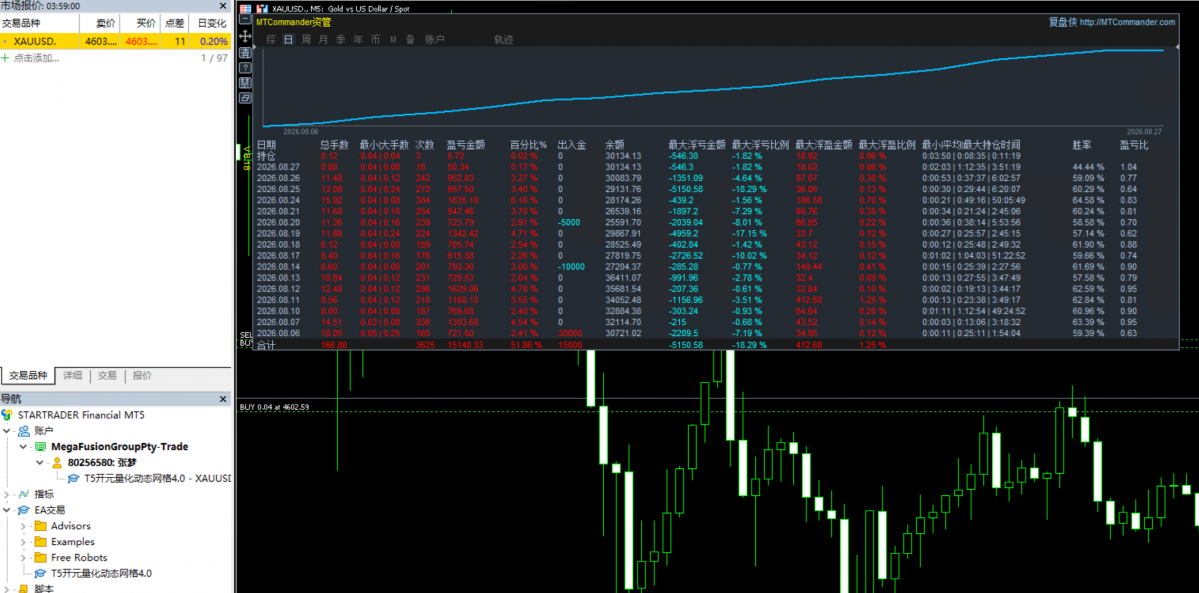Image resolution: width=1199 pixels, height=593 pixels.
Task: Click the overlapping windows icon in the side strip
Action: [x=245, y=98]
